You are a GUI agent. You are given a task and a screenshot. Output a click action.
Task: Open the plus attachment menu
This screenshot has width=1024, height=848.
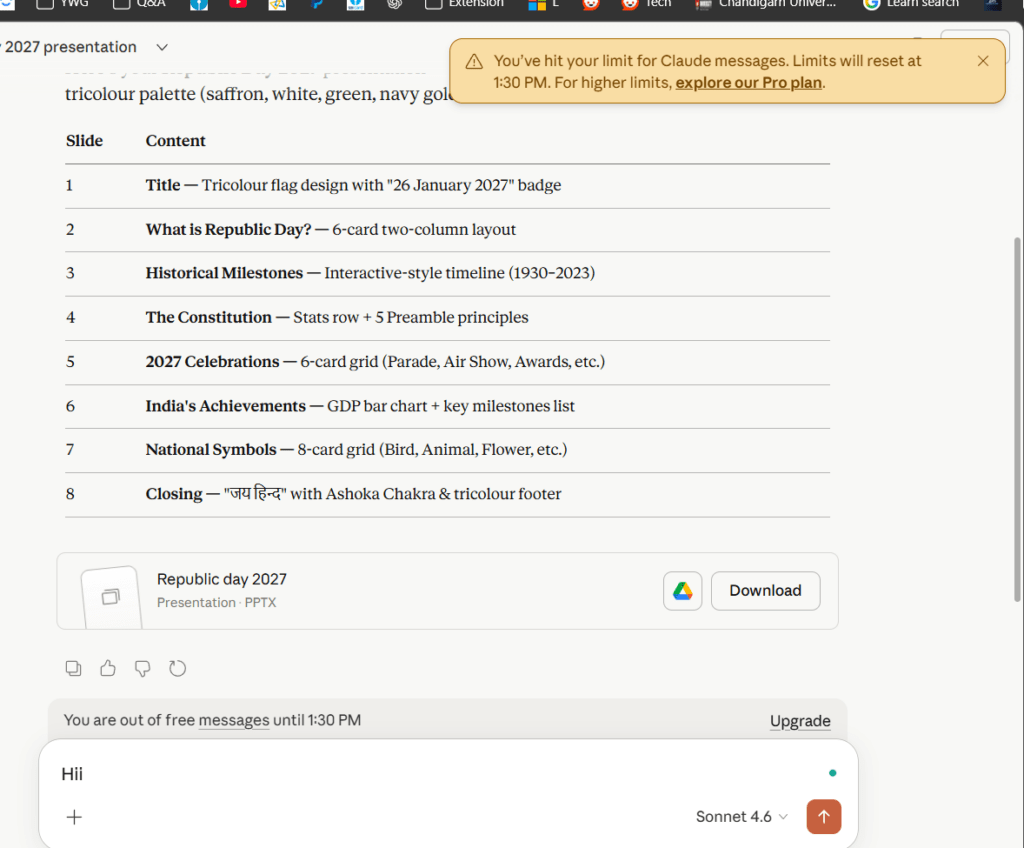(x=74, y=817)
